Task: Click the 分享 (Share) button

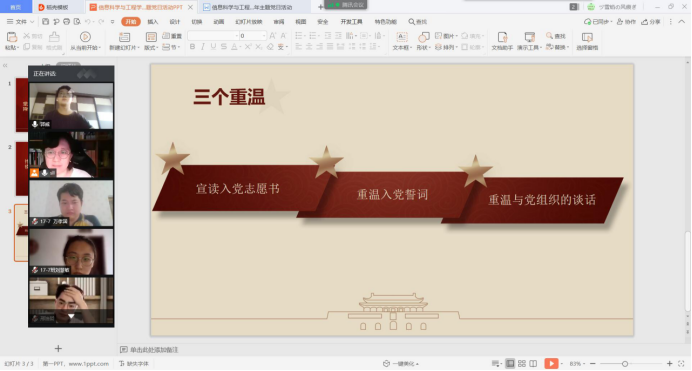Action: coord(651,22)
